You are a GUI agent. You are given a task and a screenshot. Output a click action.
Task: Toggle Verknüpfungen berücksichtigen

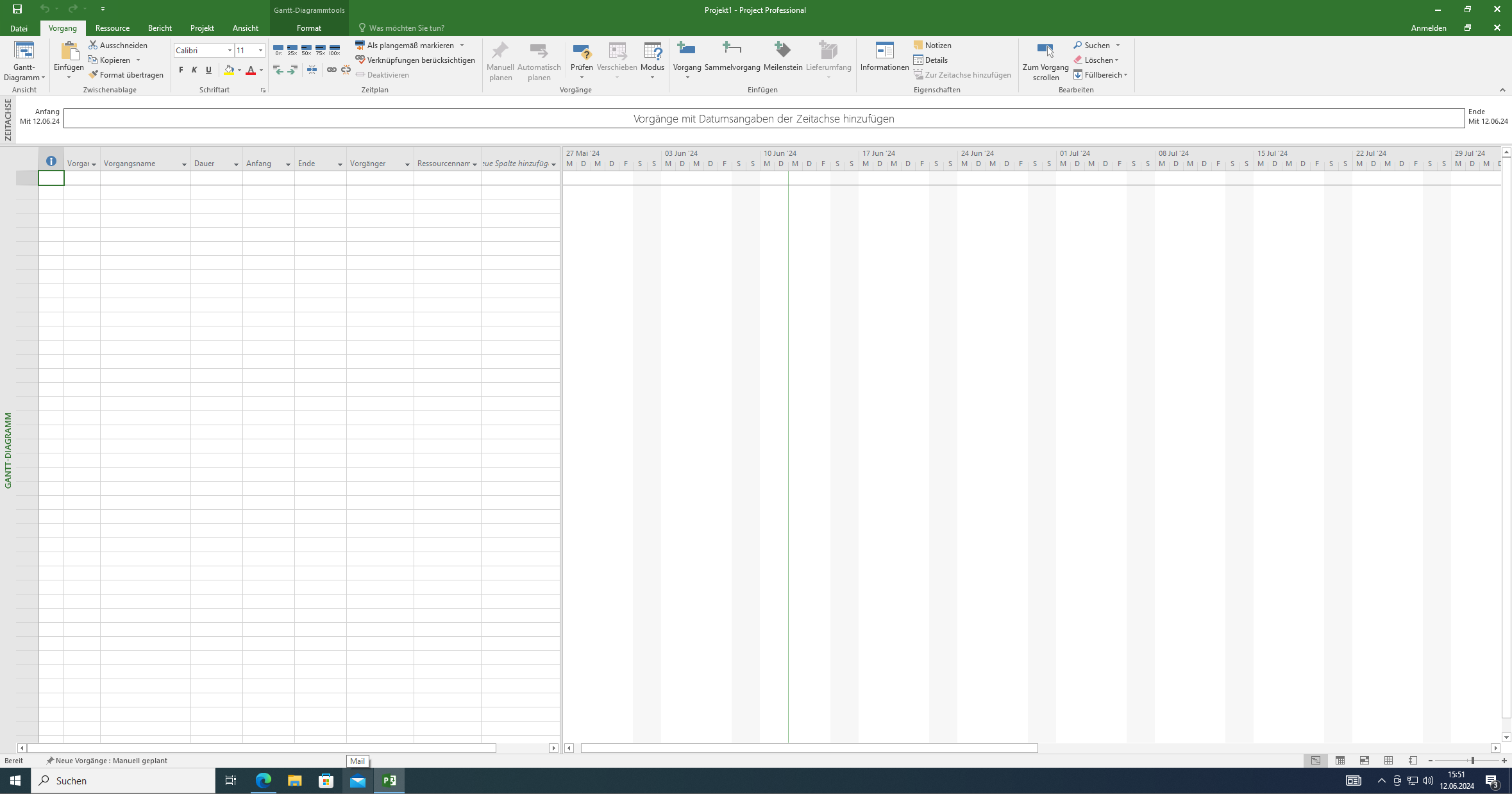(x=415, y=60)
